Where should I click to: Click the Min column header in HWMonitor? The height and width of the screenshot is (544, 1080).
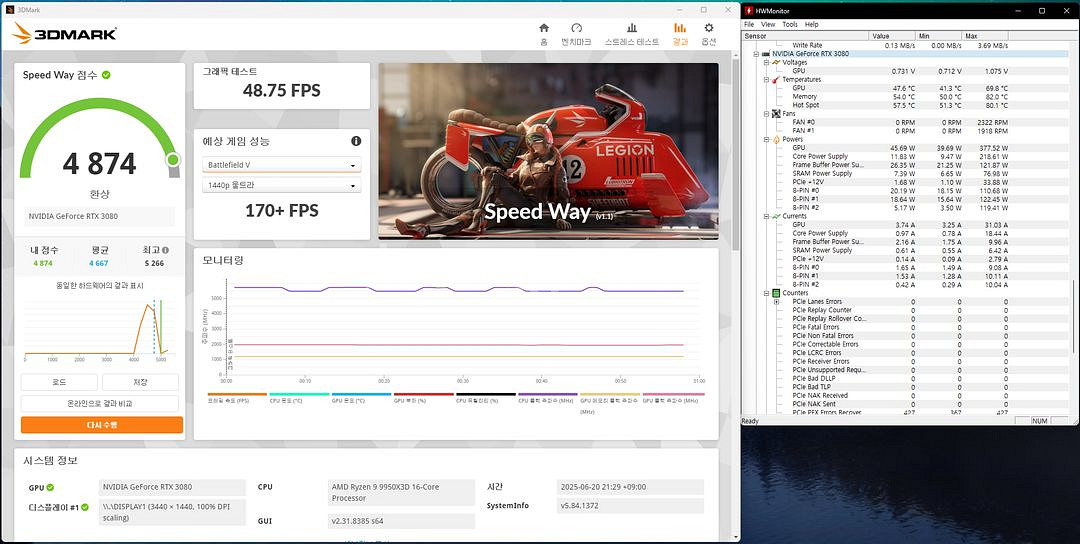[x=938, y=36]
